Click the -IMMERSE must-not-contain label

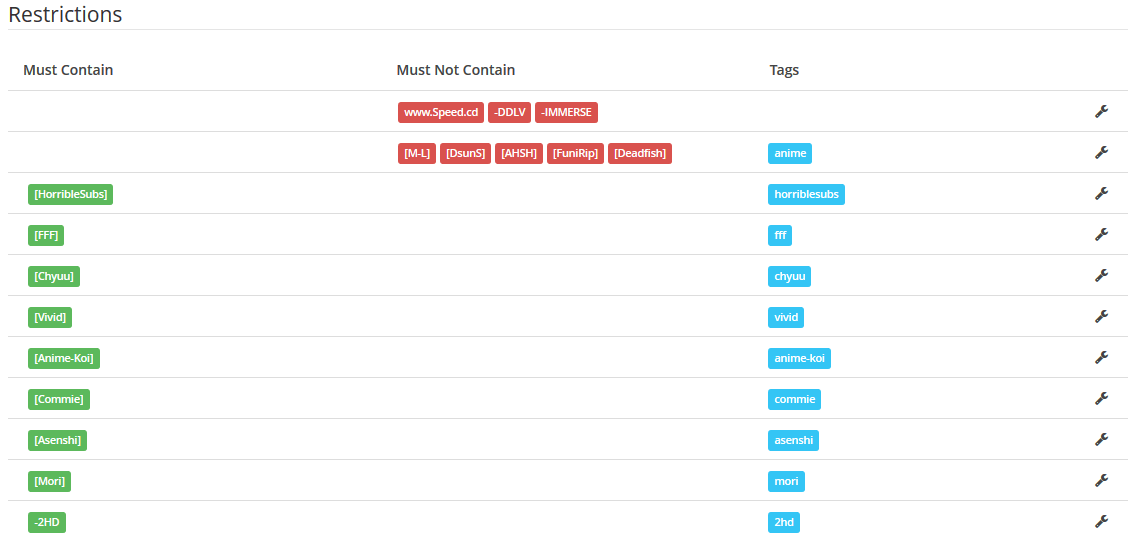pos(566,112)
